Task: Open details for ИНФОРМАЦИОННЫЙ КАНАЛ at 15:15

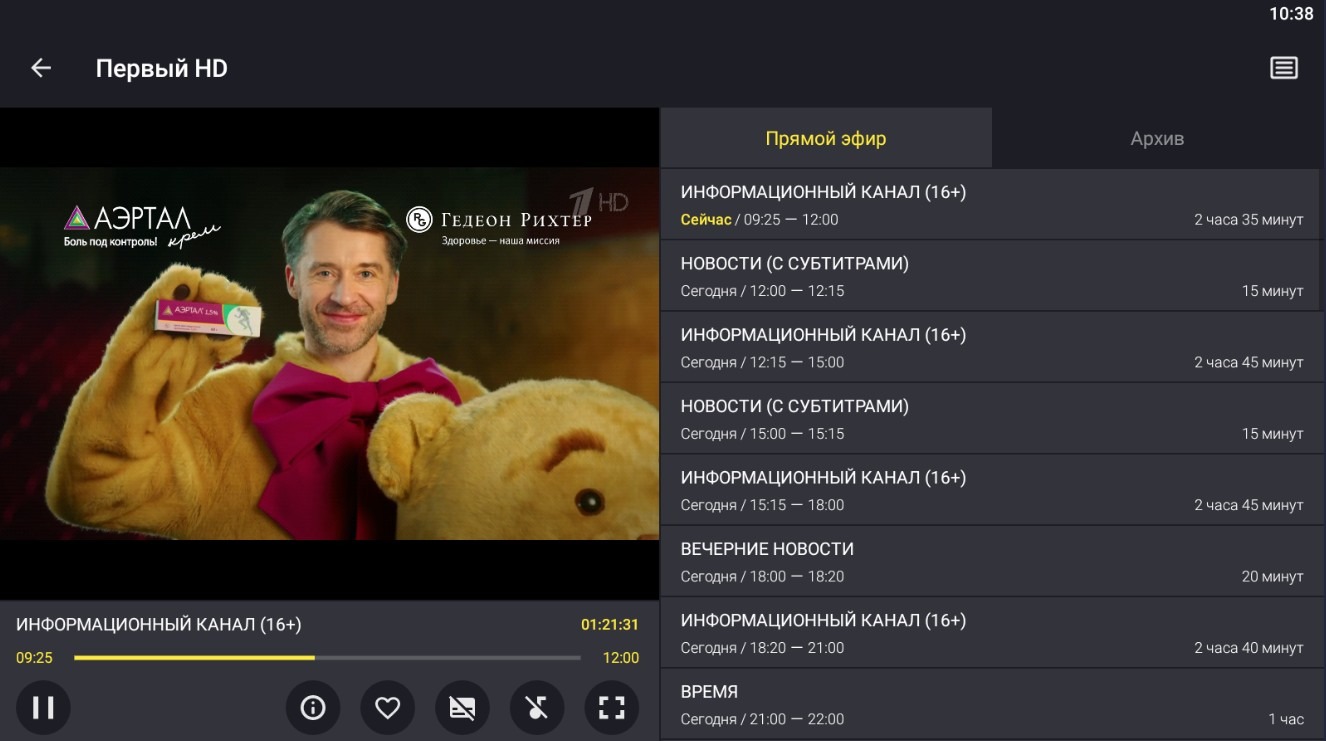Action: 992,490
